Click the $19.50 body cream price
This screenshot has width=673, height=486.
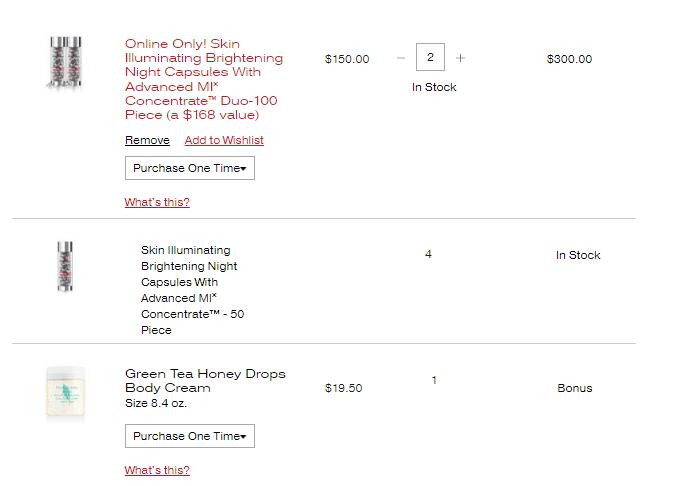click(x=343, y=388)
